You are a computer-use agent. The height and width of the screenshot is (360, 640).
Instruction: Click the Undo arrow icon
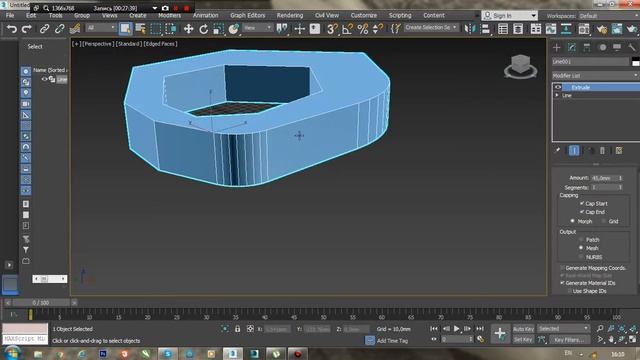click(x=12, y=29)
